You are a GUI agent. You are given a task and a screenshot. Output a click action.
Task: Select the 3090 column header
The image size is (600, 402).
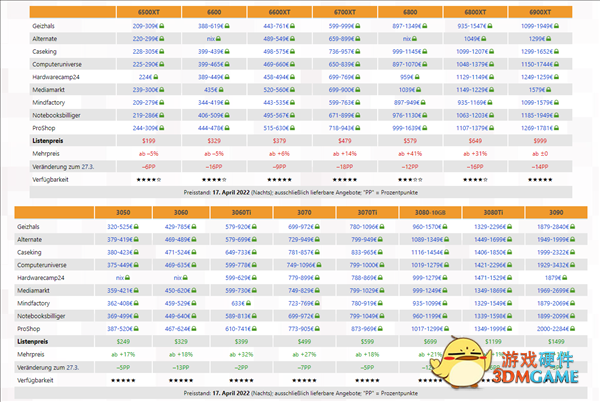(556, 212)
